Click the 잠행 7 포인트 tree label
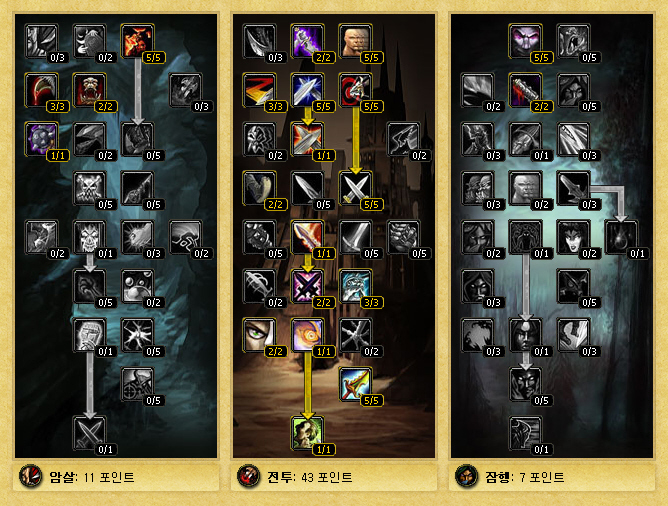Screen dimensions: 668x506 [x=524, y=477]
